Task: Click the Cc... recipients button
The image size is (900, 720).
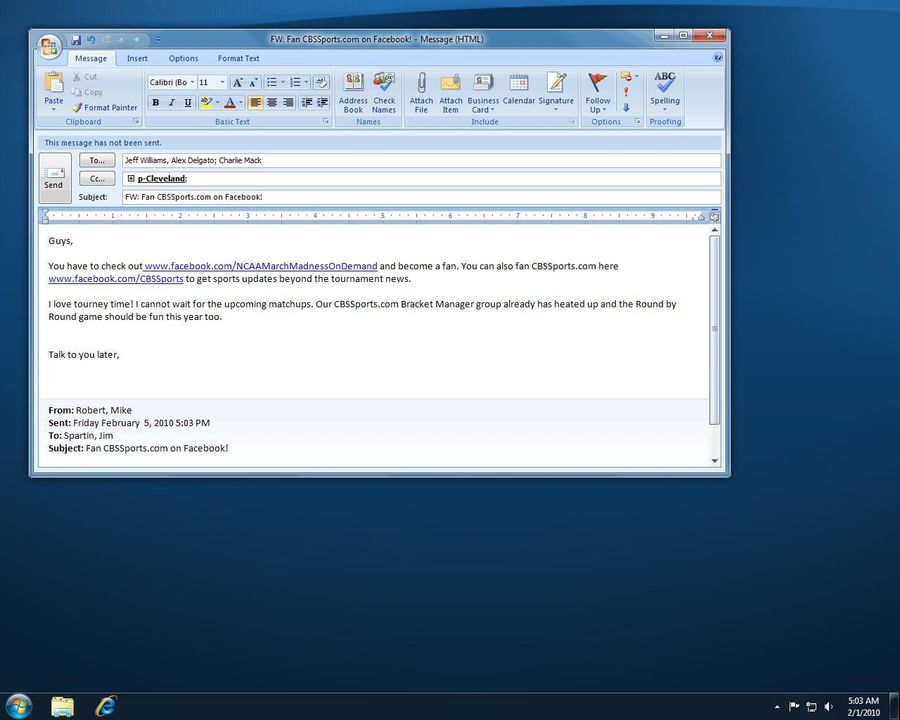Action: (97, 179)
